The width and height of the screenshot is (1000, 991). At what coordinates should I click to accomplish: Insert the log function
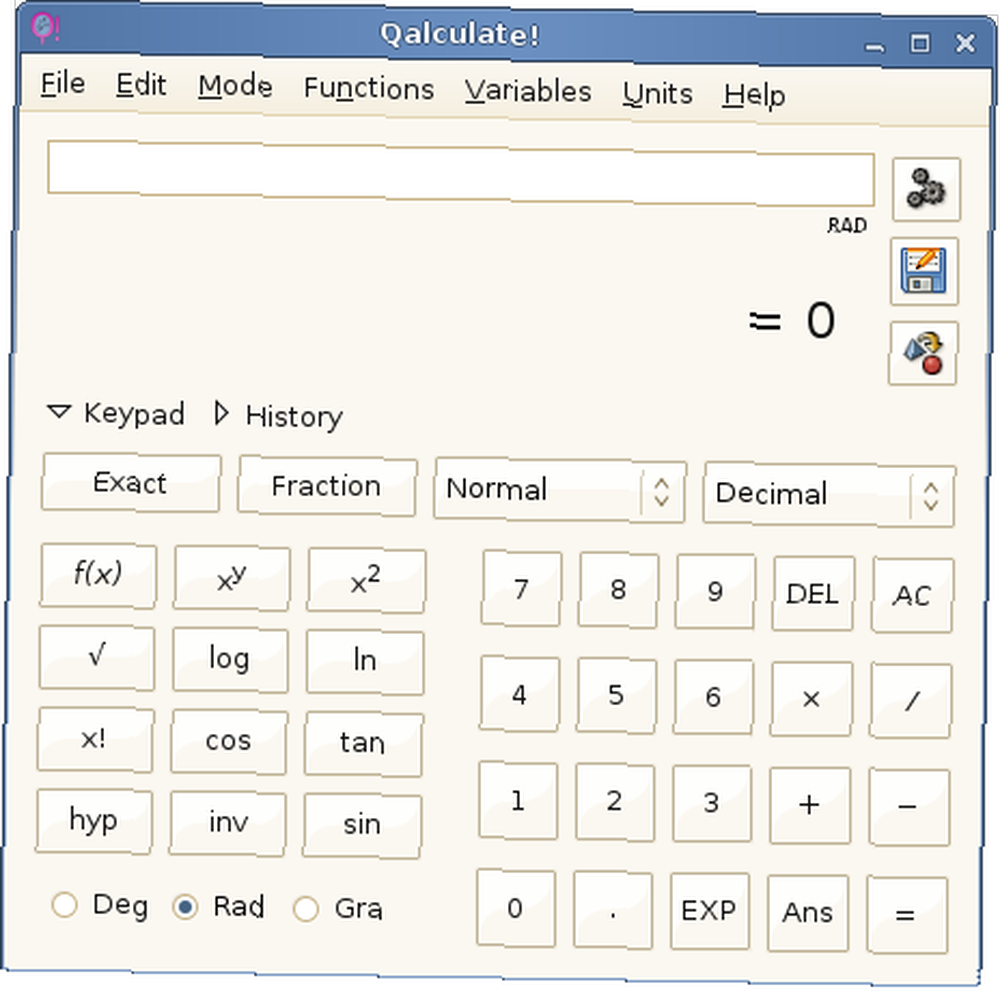coord(230,659)
